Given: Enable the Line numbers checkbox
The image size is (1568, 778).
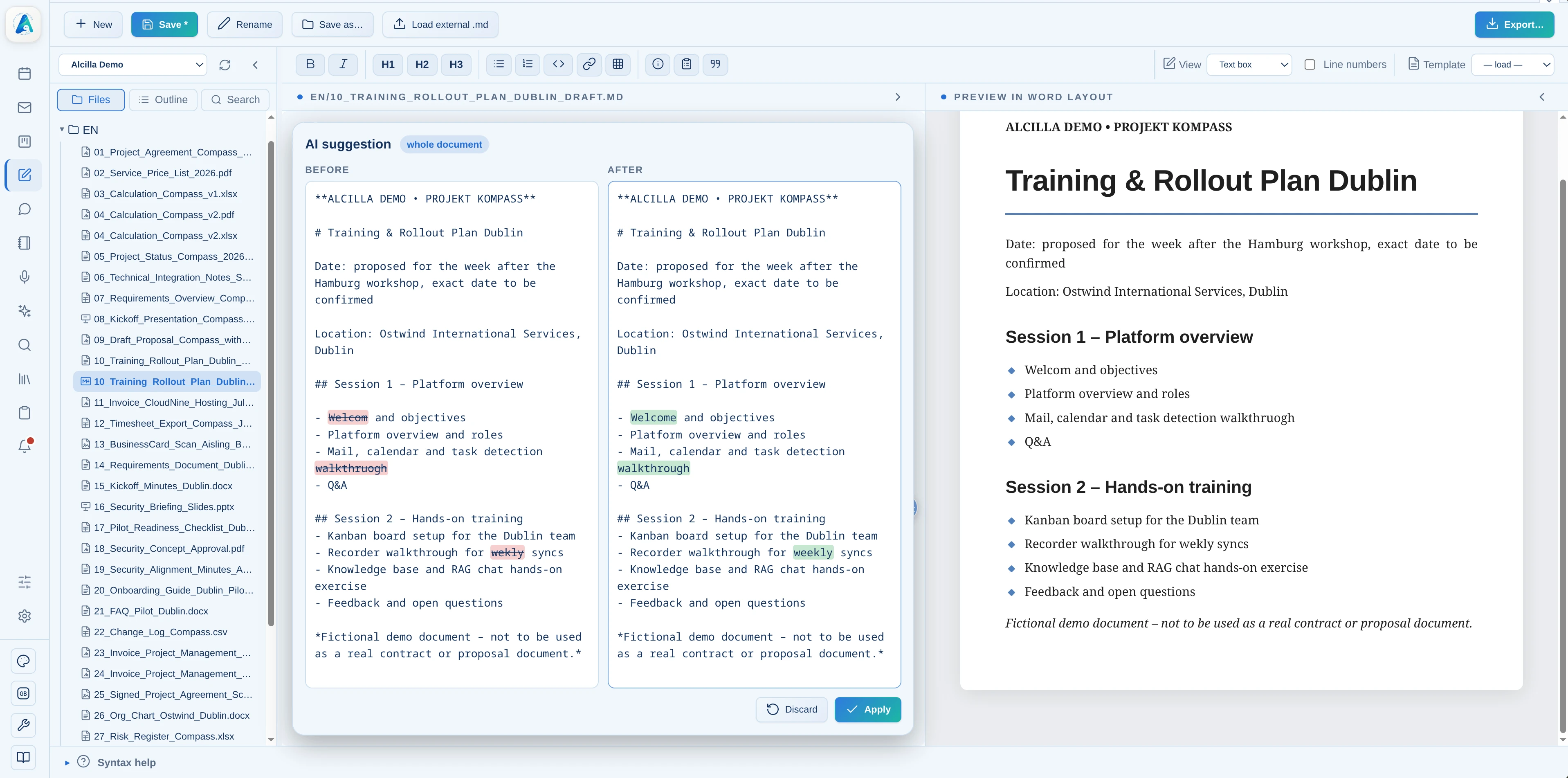Looking at the screenshot, I should [x=1310, y=65].
